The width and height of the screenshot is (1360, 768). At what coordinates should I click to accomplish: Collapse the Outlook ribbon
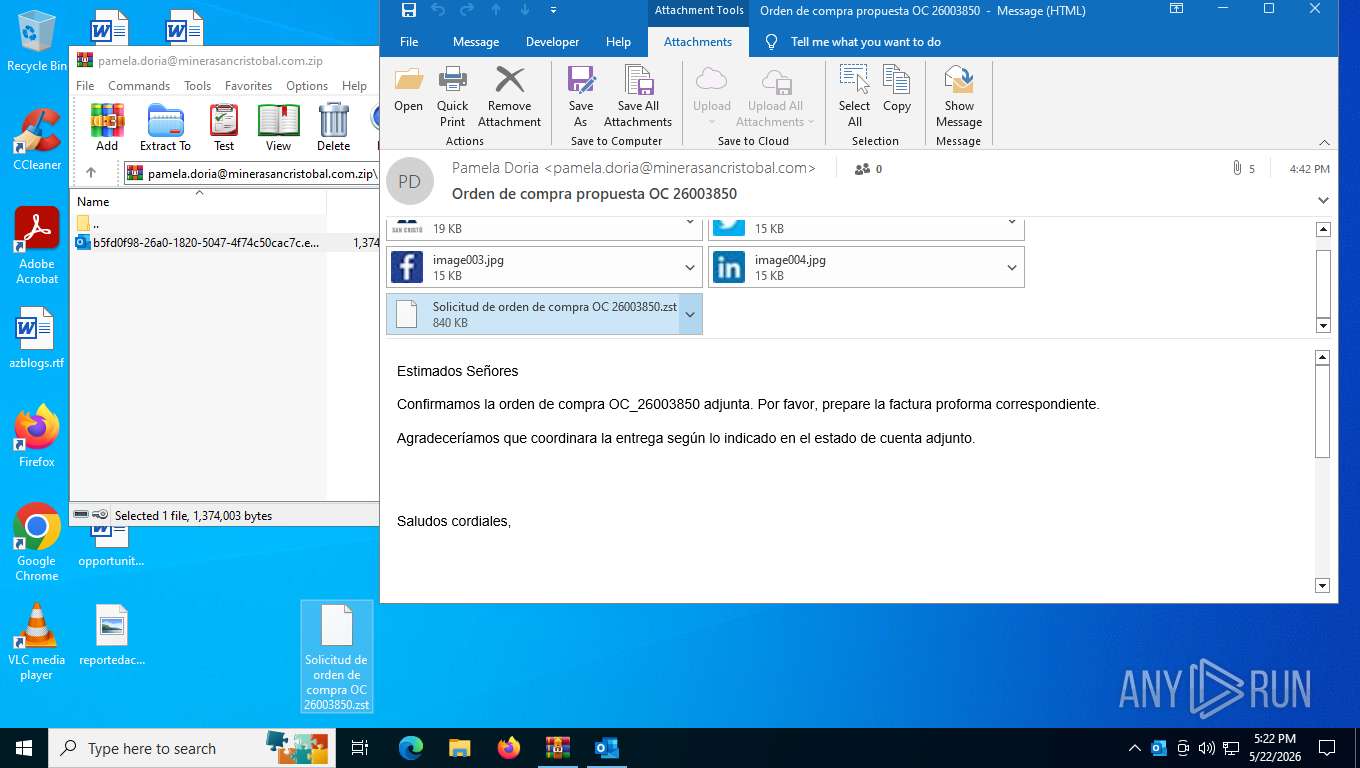1325,142
